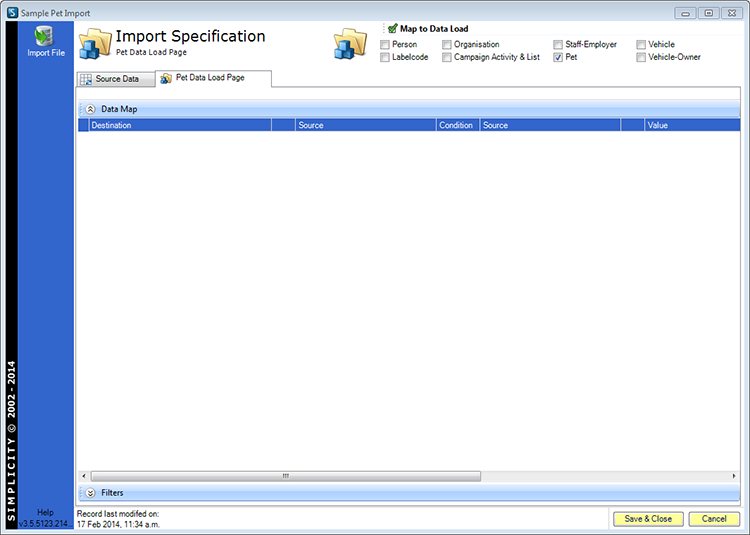The image size is (750, 535).
Task: Click the Cancel button
Action: coord(714,519)
